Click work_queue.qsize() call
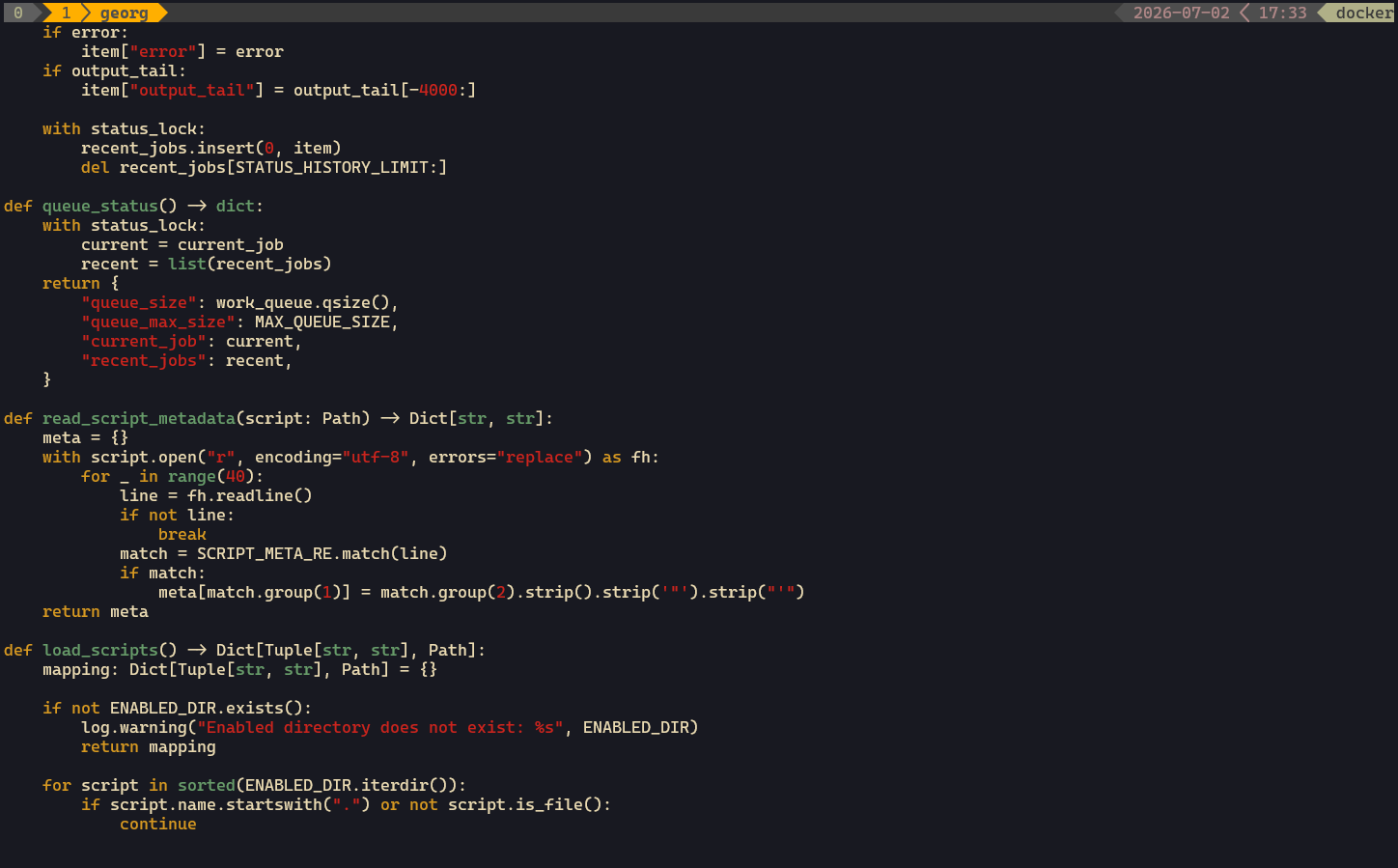Viewport: 1398px width, 868px height. click(x=303, y=302)
